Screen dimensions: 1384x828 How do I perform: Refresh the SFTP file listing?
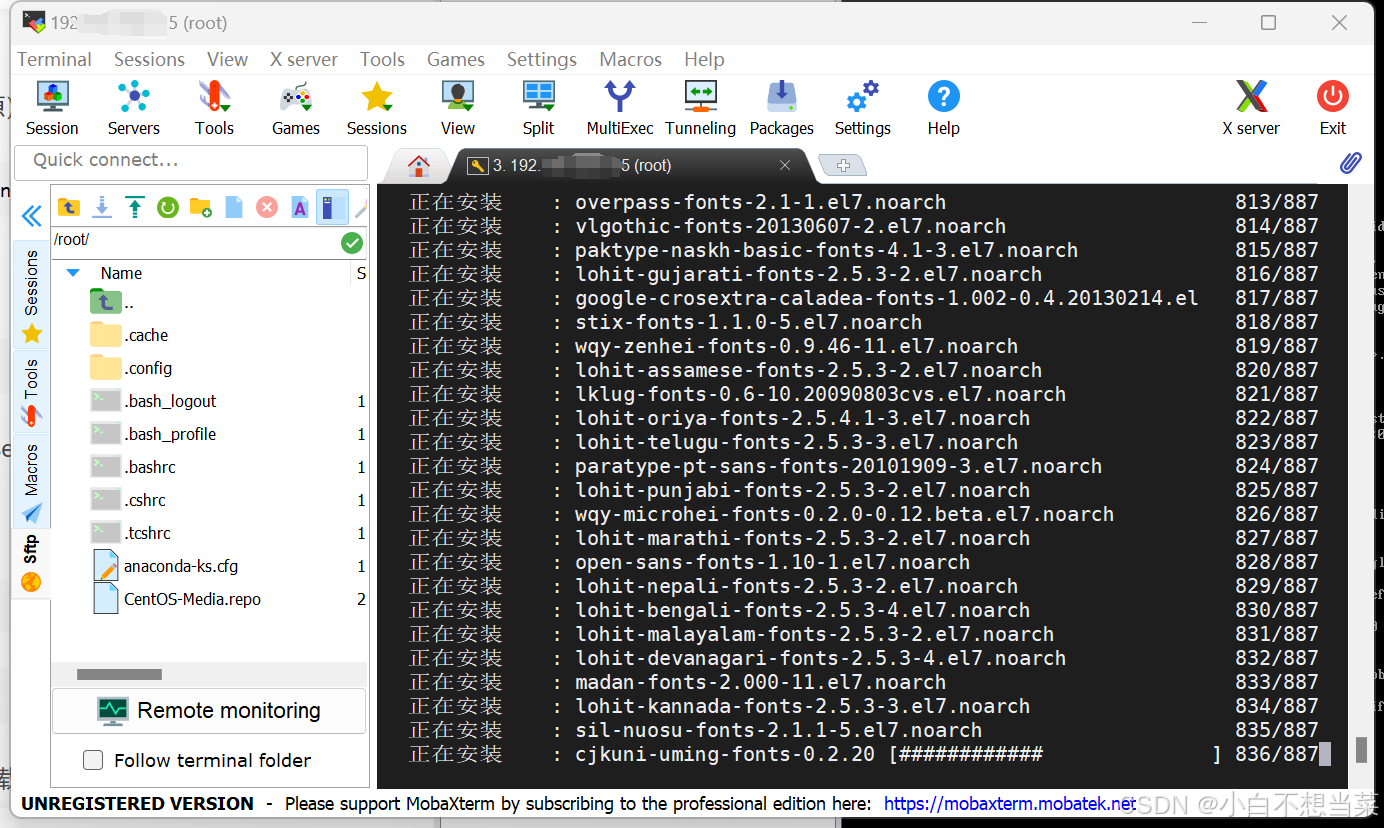pos(167,207)
